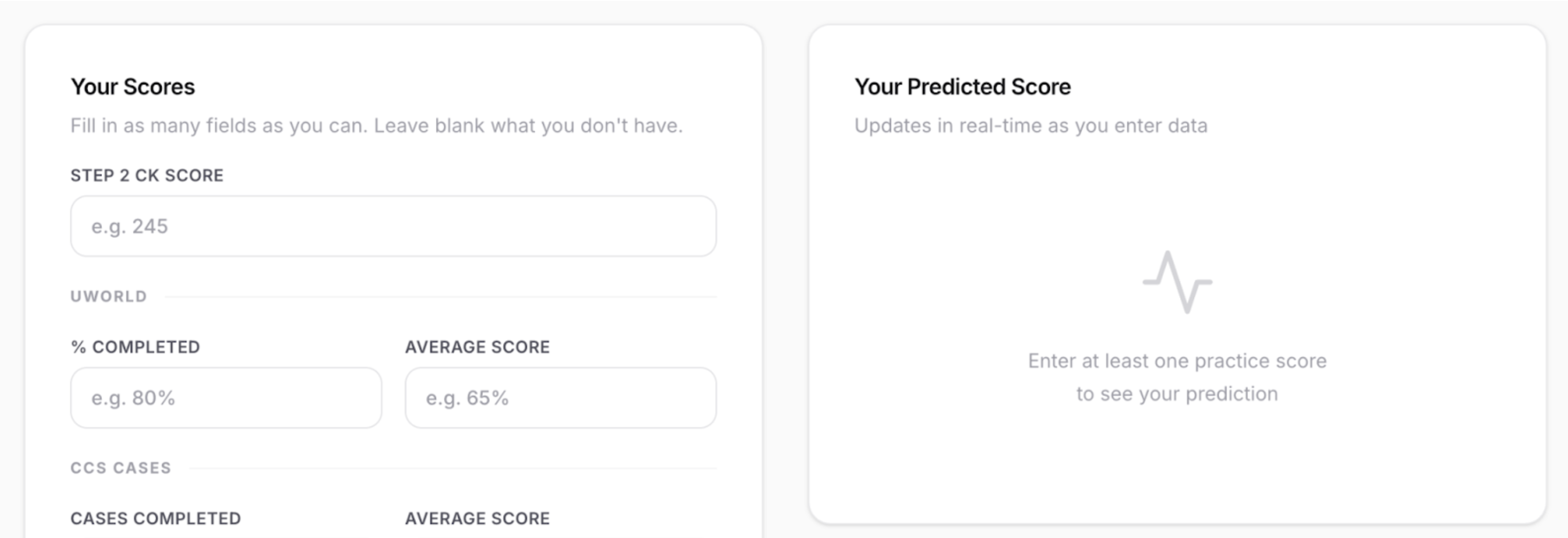Viewport: 1568px width, 538px height.
Task: Click the STEP 2 CK SCORE label
Action: tap(147, 176)
